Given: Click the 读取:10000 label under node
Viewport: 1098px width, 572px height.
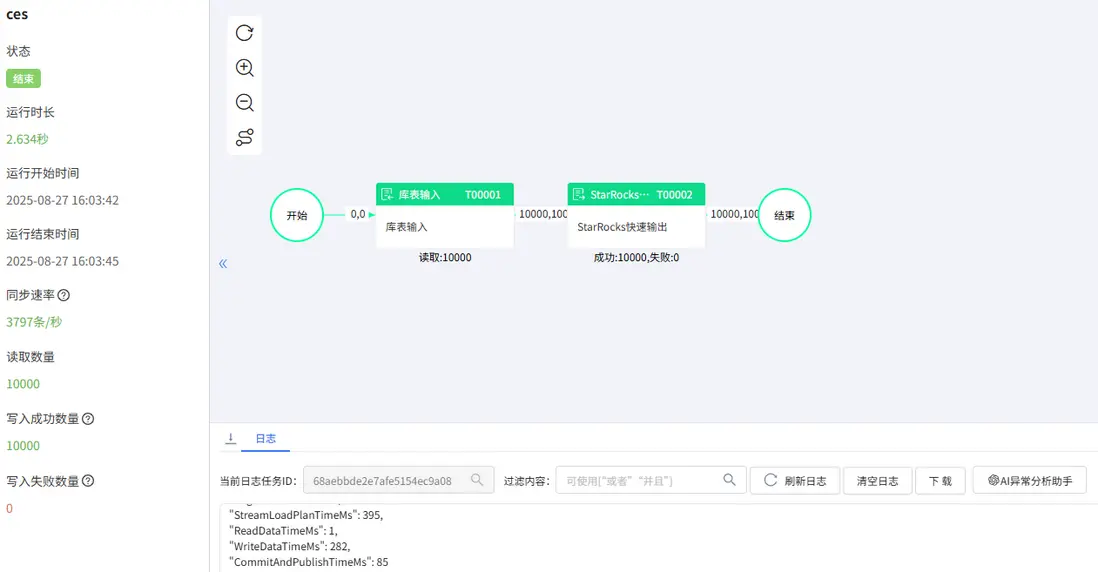Looking at the screenshot, I should pos(445,258).
